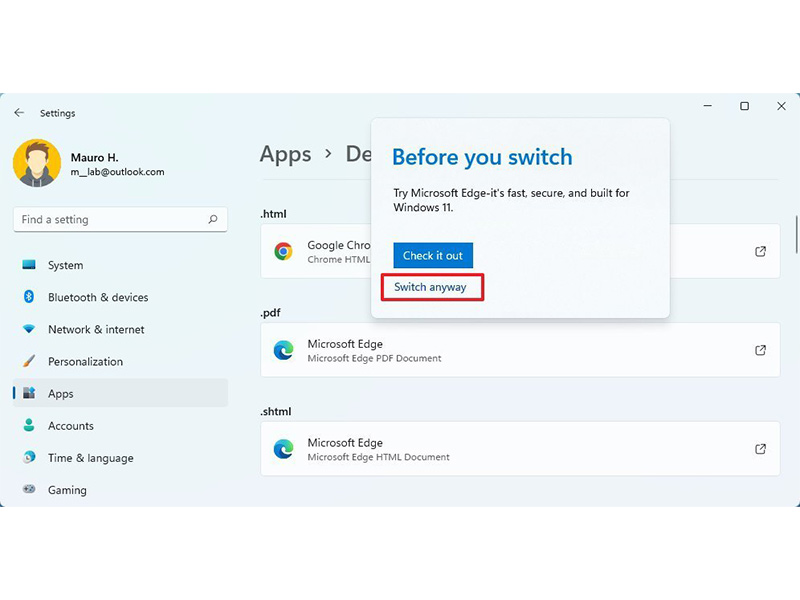This screenshot has width=800, height=600.
Task: Click the Switch anyway link
Action: (x=430, y=287)
